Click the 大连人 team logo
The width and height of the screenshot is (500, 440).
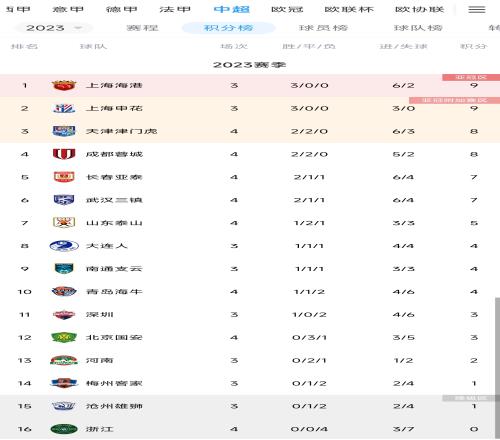coord(64,246)
